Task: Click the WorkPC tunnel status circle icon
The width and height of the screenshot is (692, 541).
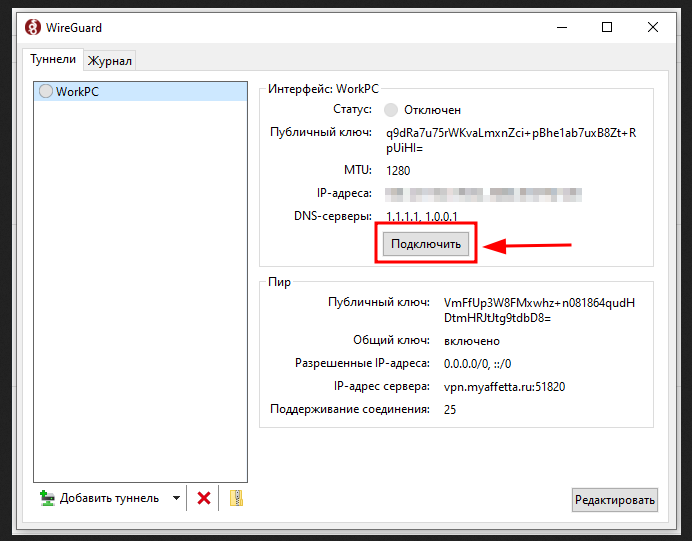Action: (x=45, y=91)
